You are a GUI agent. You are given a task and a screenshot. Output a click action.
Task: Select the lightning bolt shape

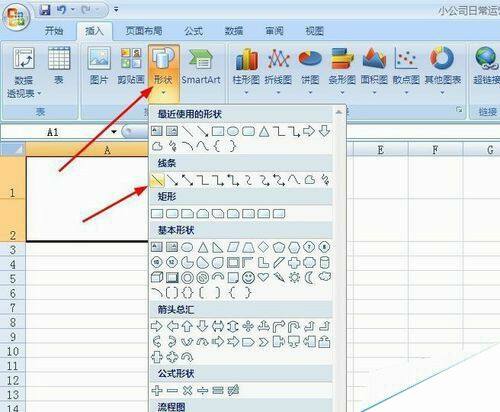[x=279, y=277]
